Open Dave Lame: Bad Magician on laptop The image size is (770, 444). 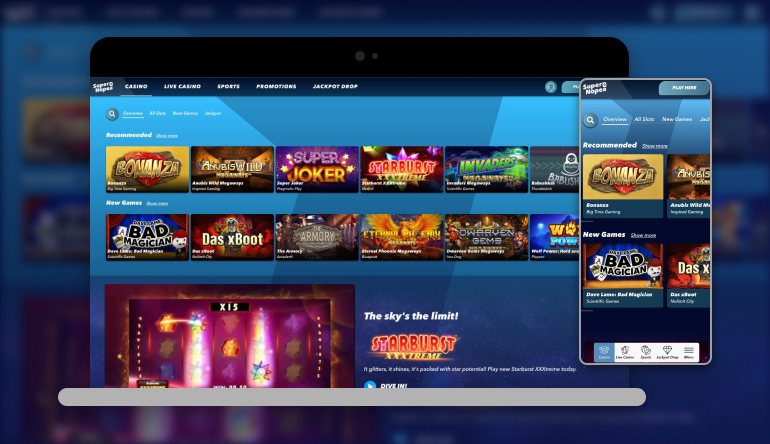coord(147,237)
